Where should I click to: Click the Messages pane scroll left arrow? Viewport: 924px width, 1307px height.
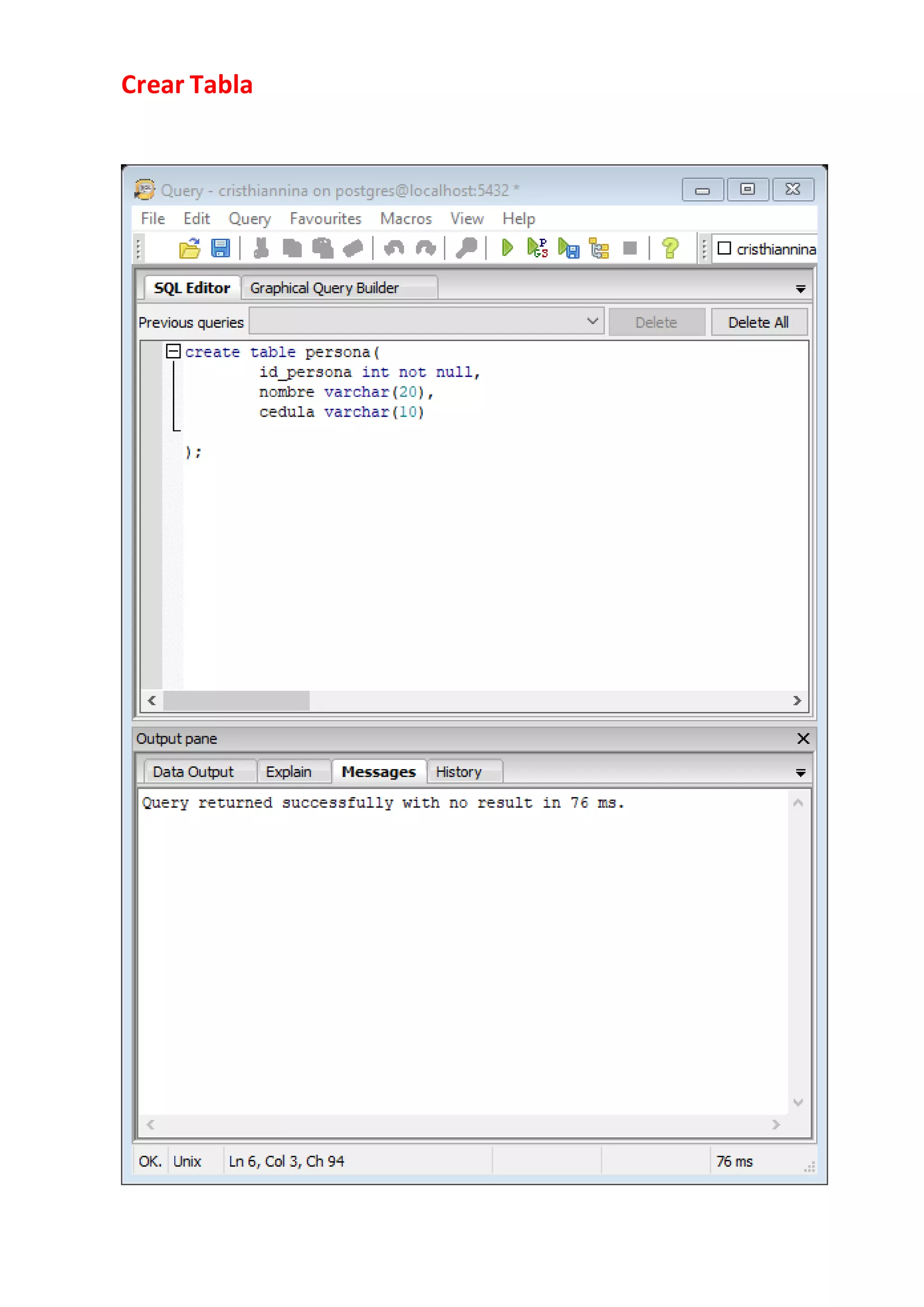151,1124
